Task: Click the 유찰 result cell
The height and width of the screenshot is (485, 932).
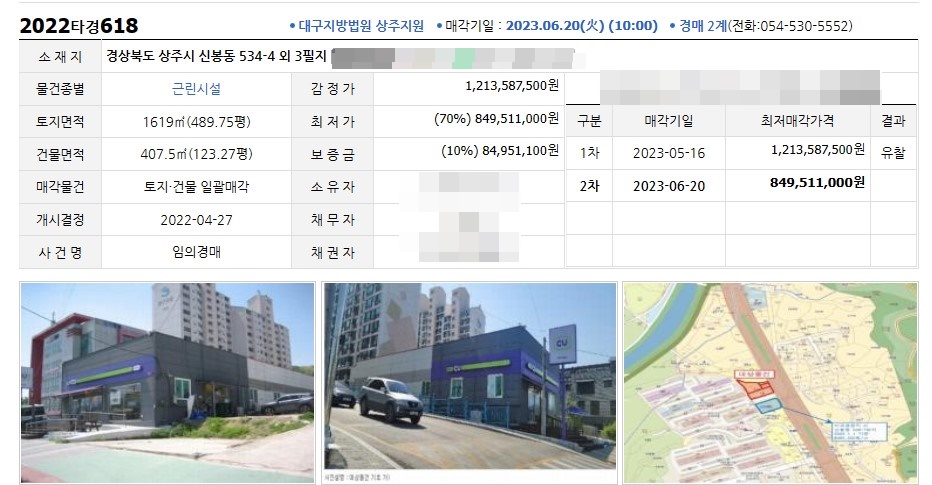Action: [x=893, y=153]
